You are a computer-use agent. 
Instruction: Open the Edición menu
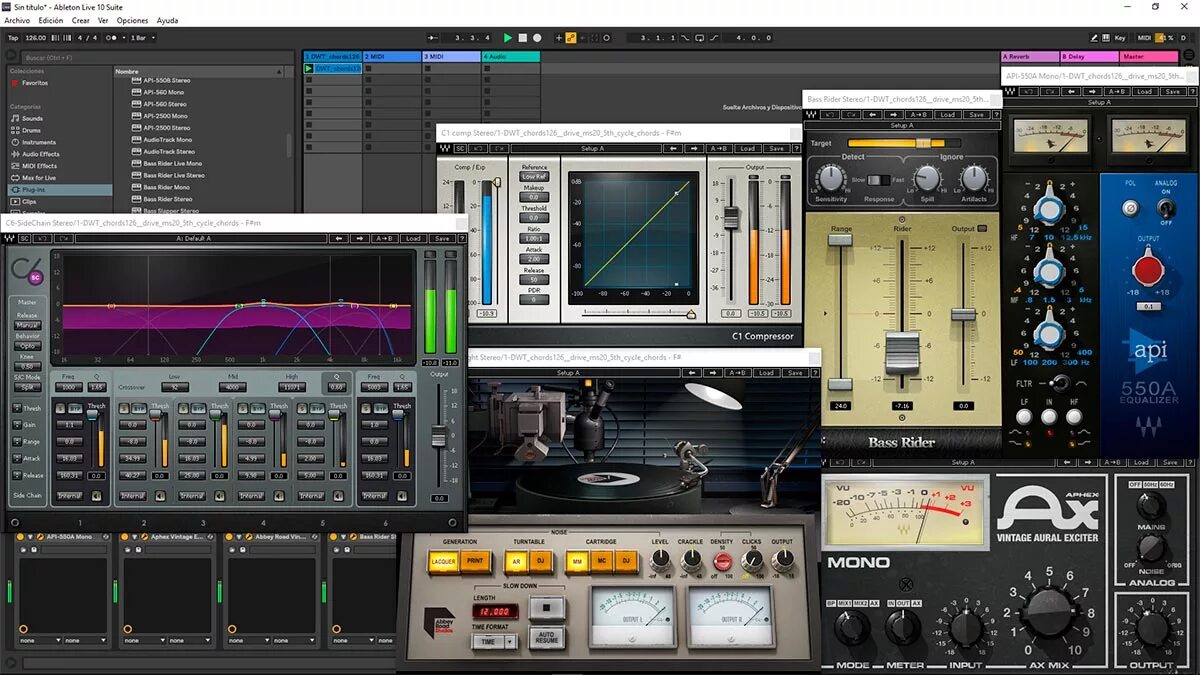point(50,20)
